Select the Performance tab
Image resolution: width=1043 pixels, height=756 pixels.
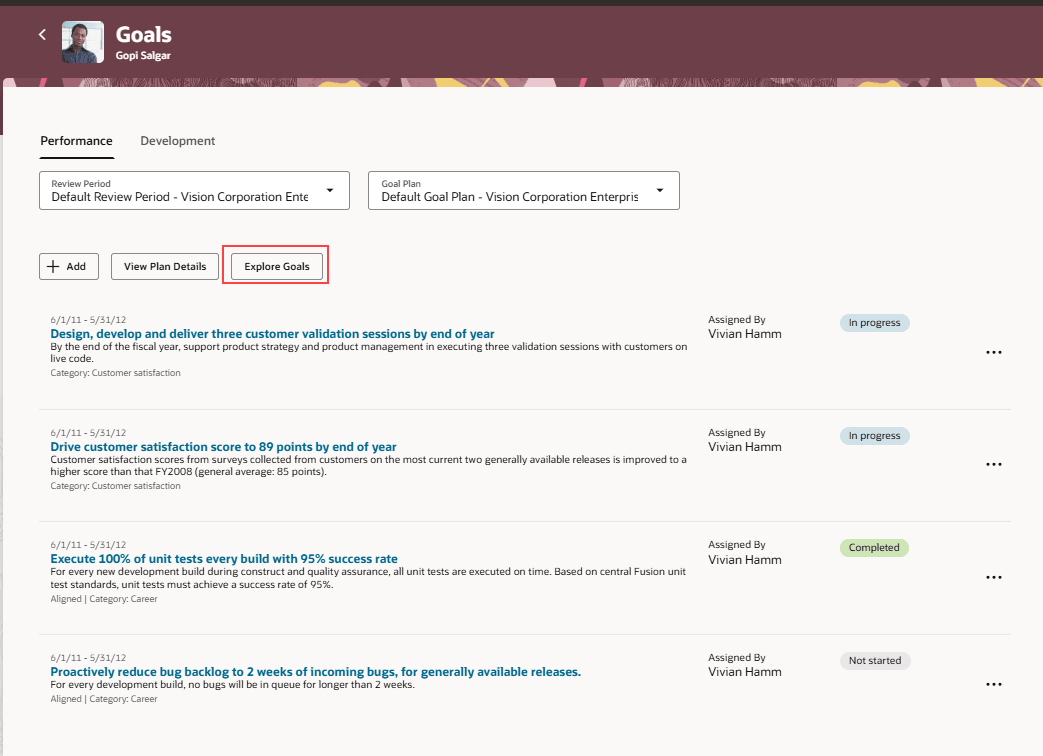[76, 140]
